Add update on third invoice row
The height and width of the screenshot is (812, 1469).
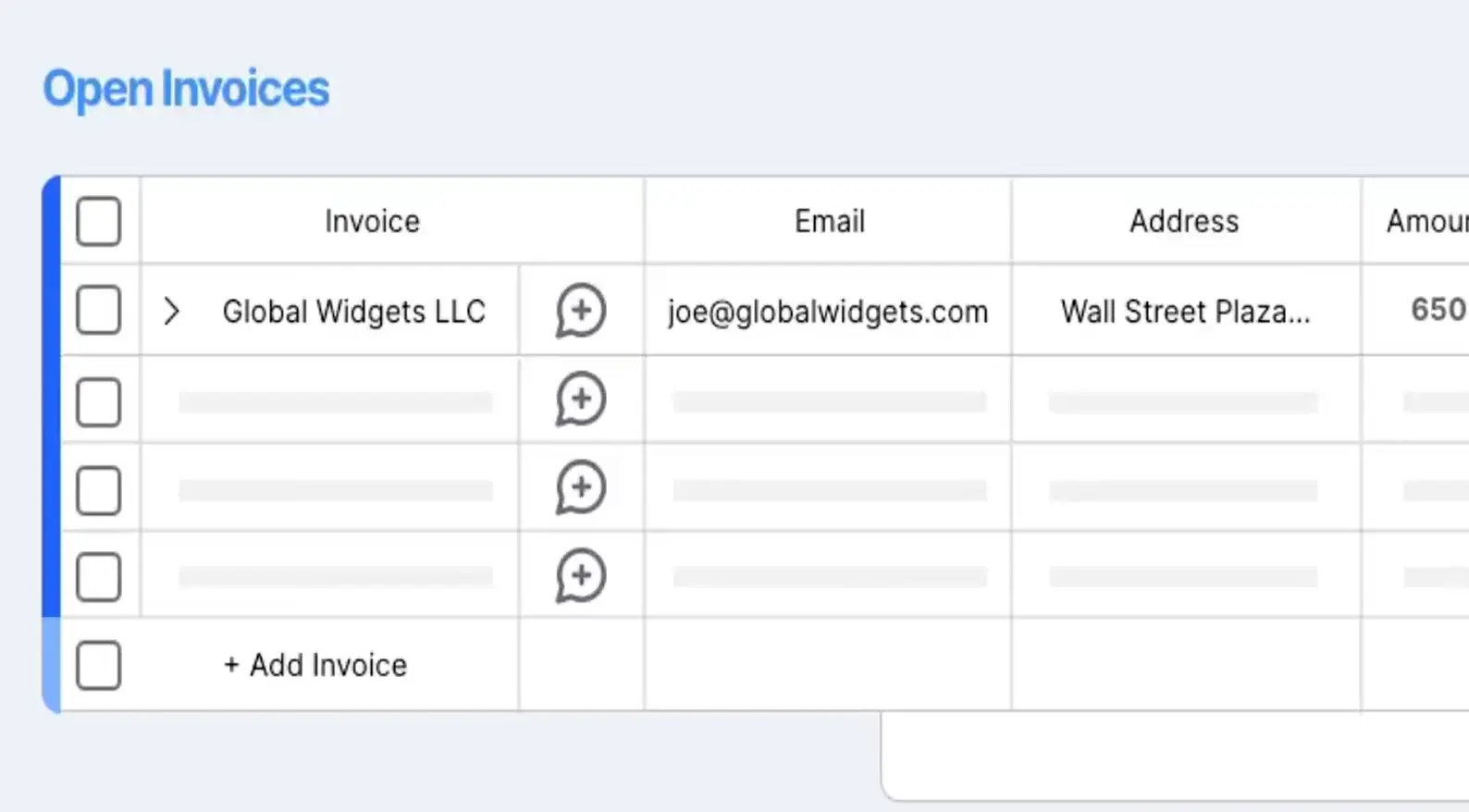pos(581,487)
